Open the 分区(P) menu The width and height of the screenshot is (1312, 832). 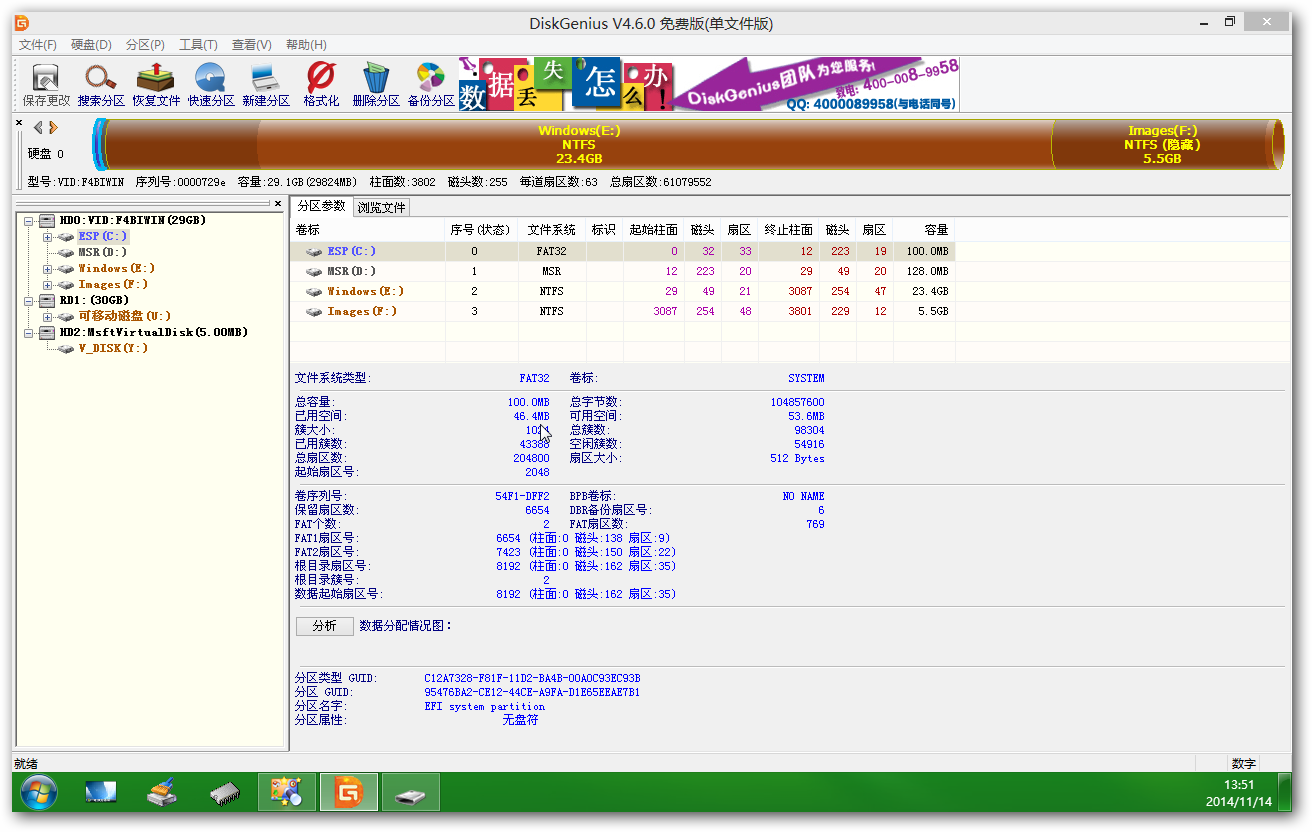click(x=145, y=45)
